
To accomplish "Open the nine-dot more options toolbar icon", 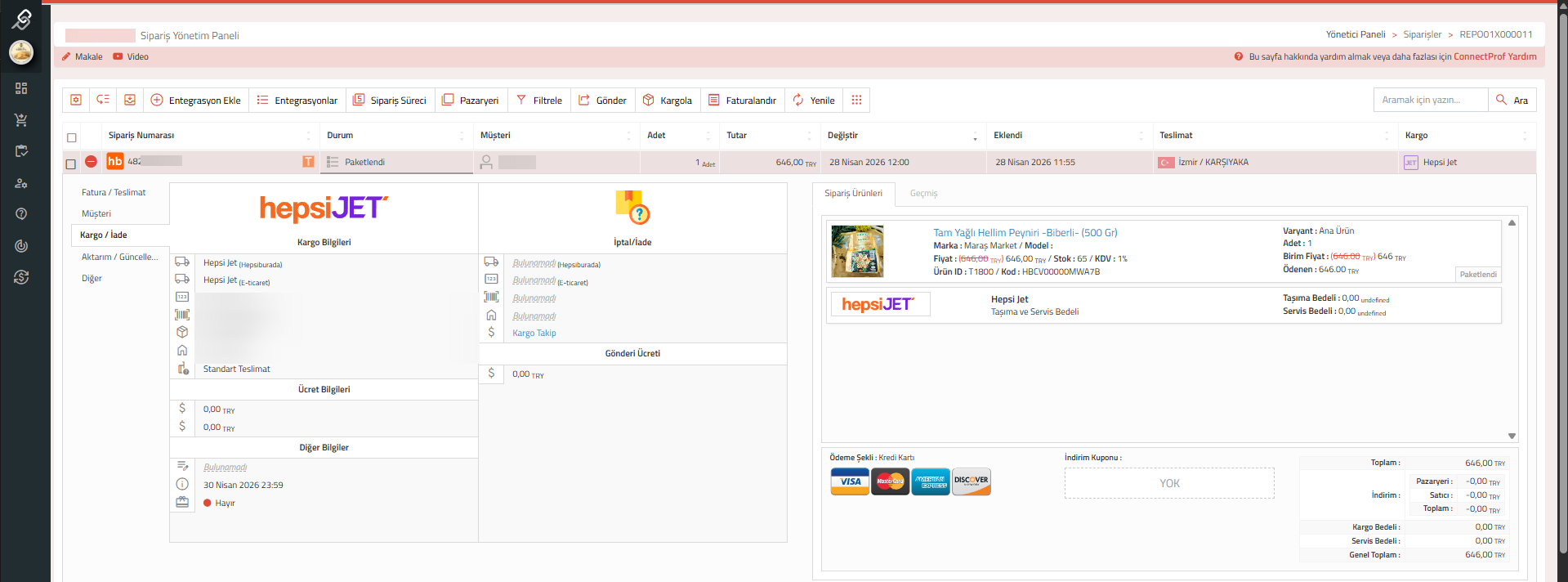I will pyautogui.click(x=856, y=100).
